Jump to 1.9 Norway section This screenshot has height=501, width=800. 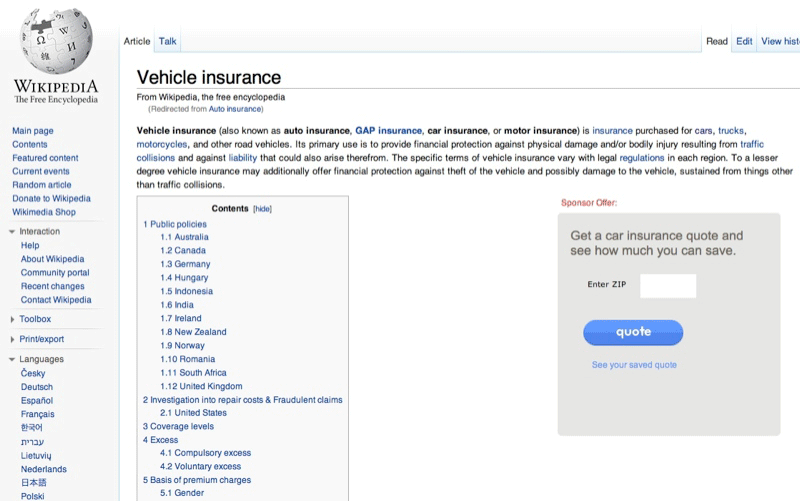pyautogui.click(x=182, y=345)
